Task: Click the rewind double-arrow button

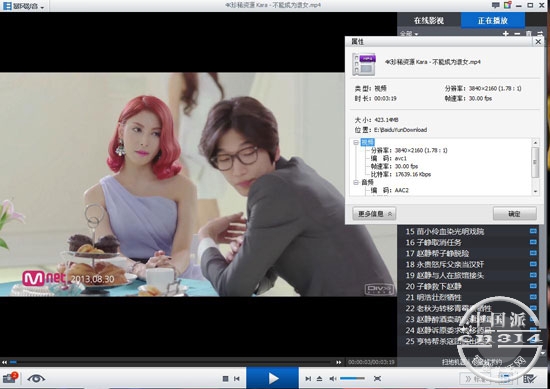Action: (4, 362)
